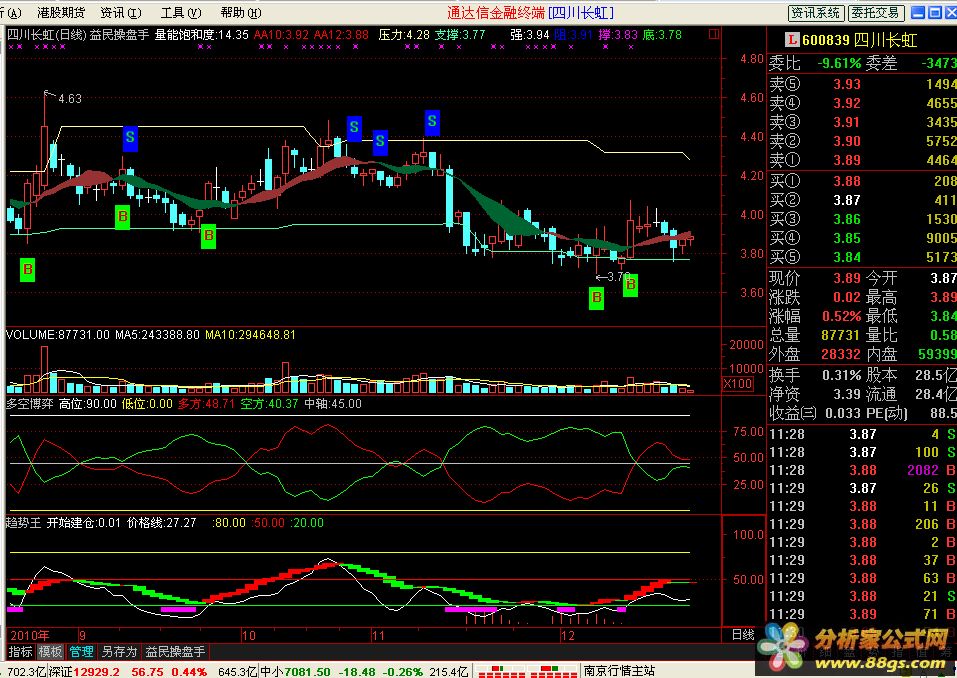Viewport: 957px width, 678px height.
Task: Select the 益民操盘手 template tab
Action: click(x=175, y=652)
